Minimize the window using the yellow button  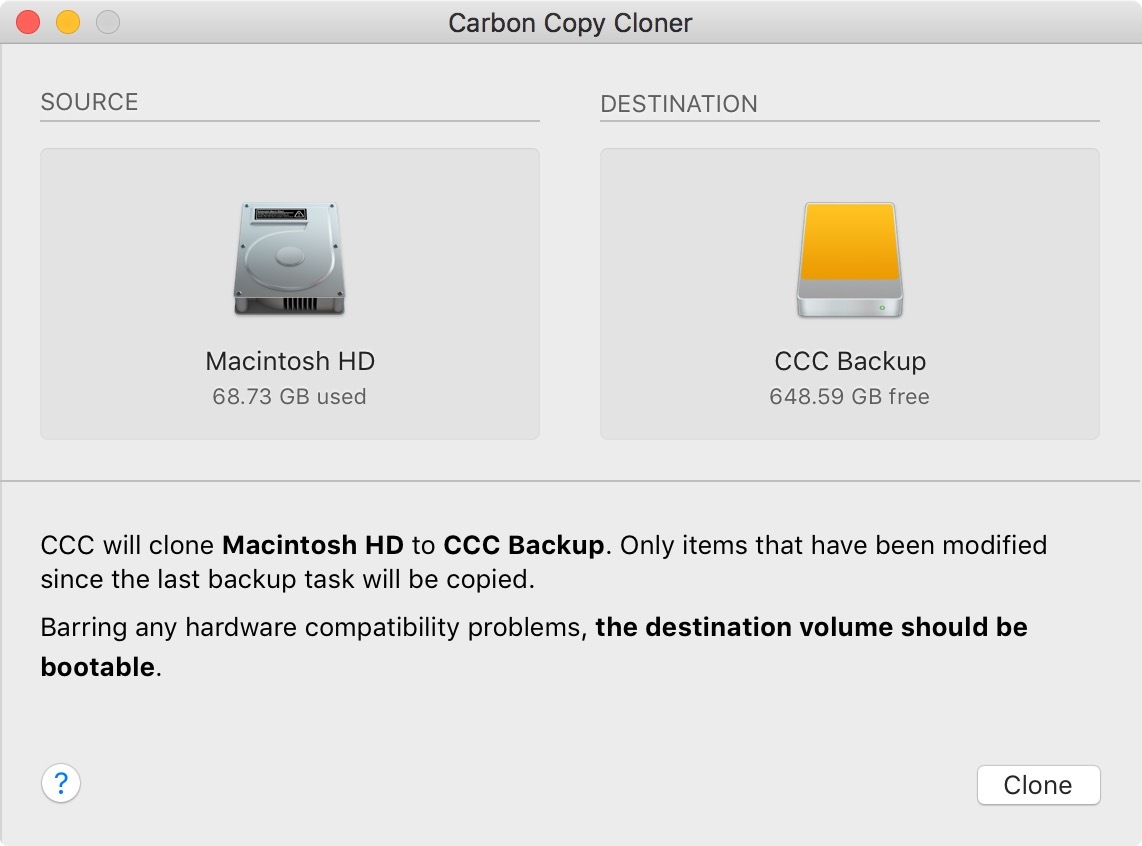[x=68, y=22]
